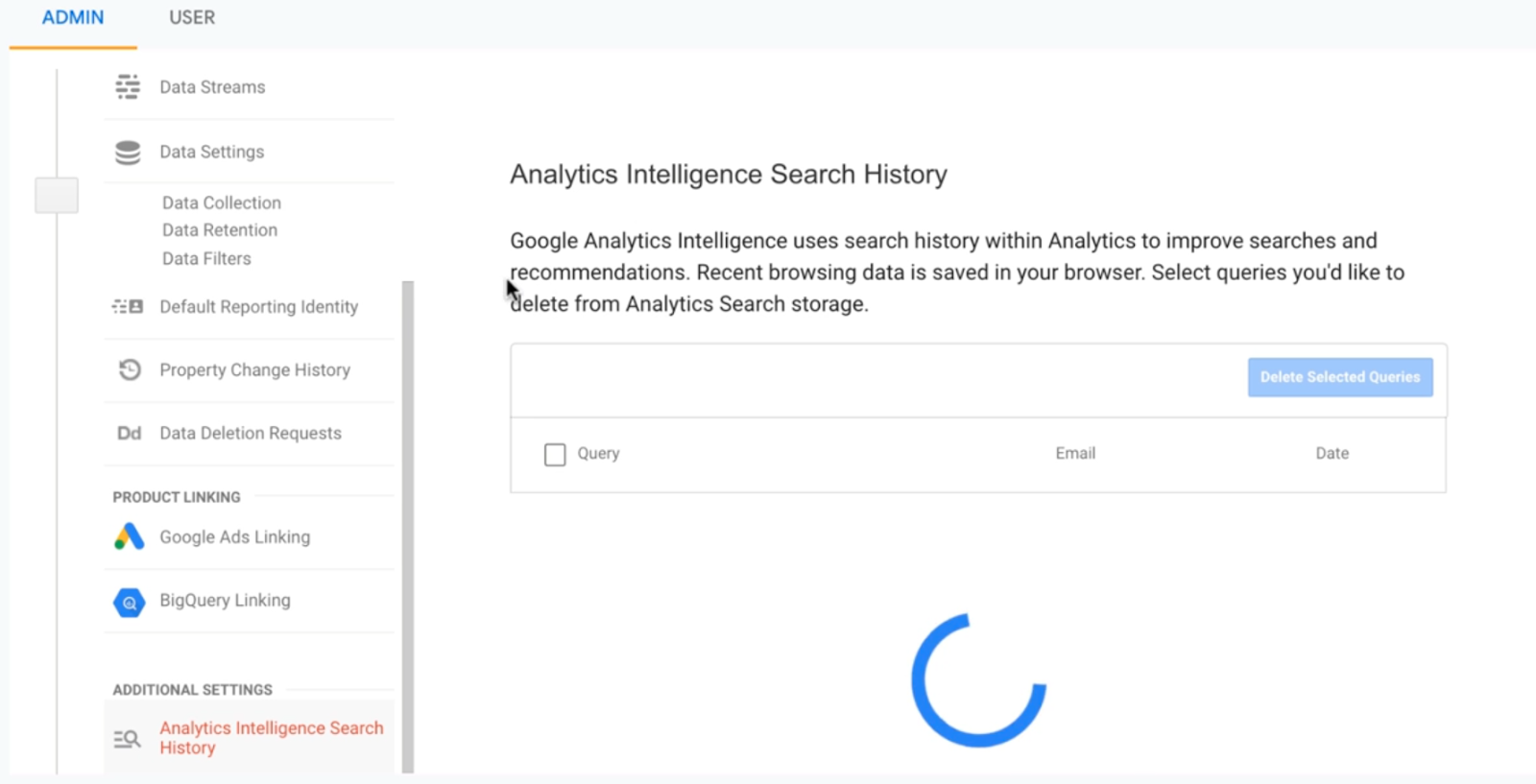Switch to the USER tab

(x=192, y=17)
